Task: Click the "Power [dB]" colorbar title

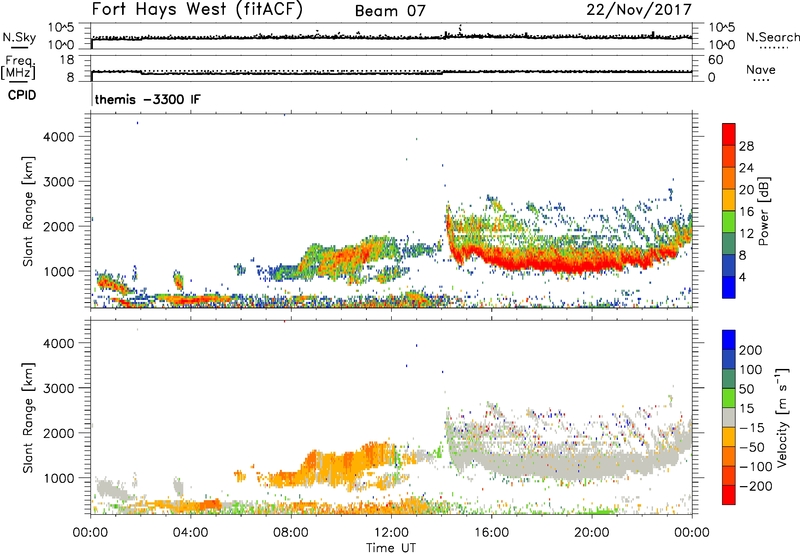Action: coord(764,211)
